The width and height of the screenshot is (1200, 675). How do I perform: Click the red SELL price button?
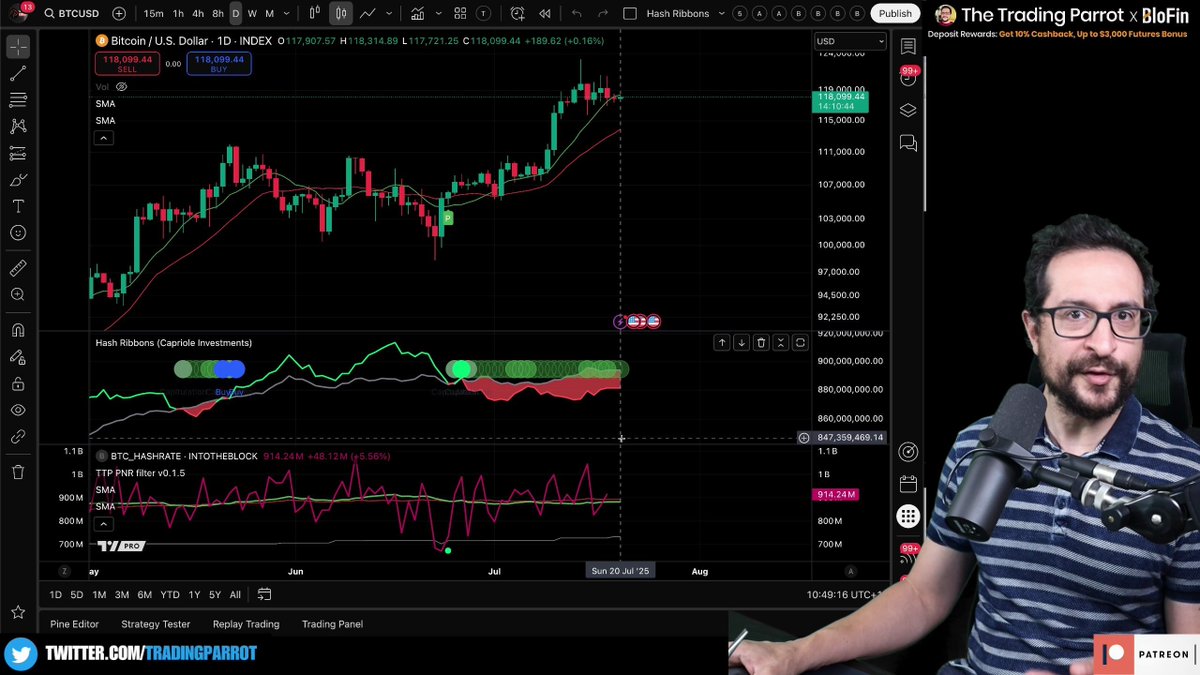click(126, 64)
